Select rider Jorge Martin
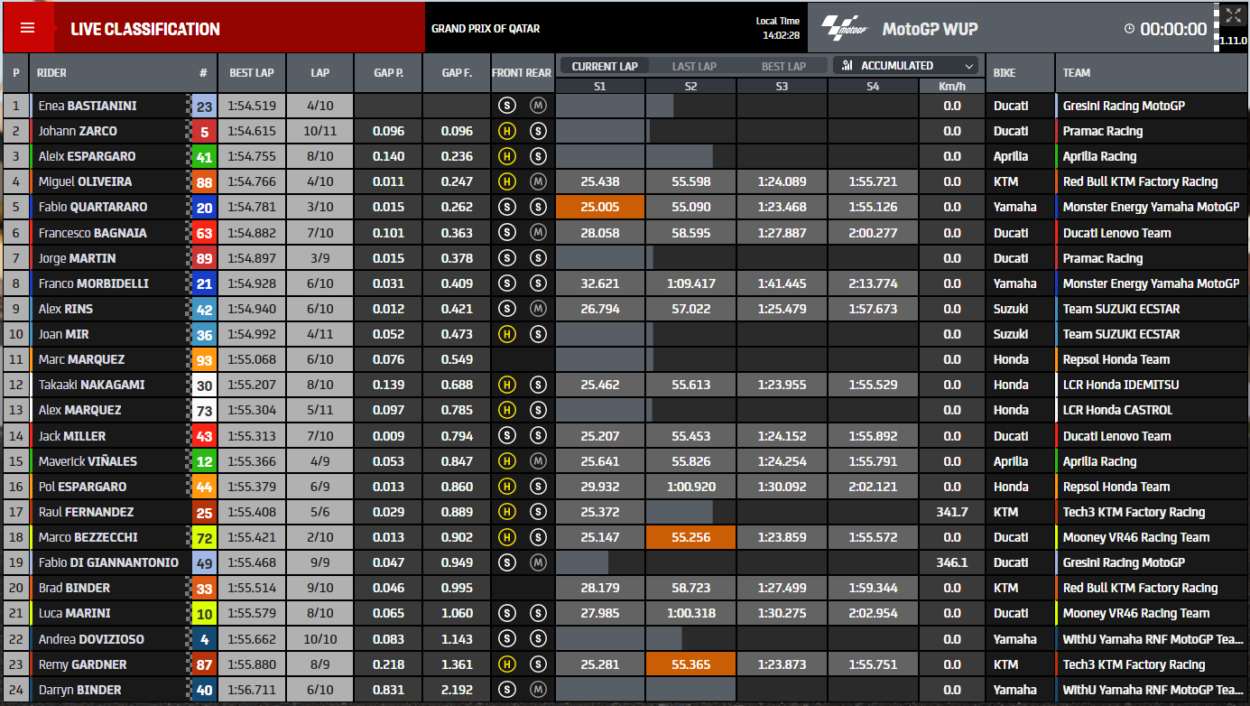The image size is (1250, 706). coord(76,258)
